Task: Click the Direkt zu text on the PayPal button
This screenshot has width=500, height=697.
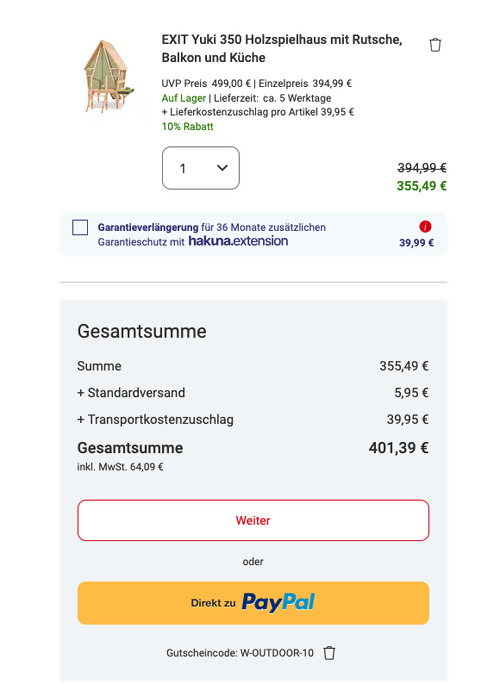Action: [x=213, y=603]
